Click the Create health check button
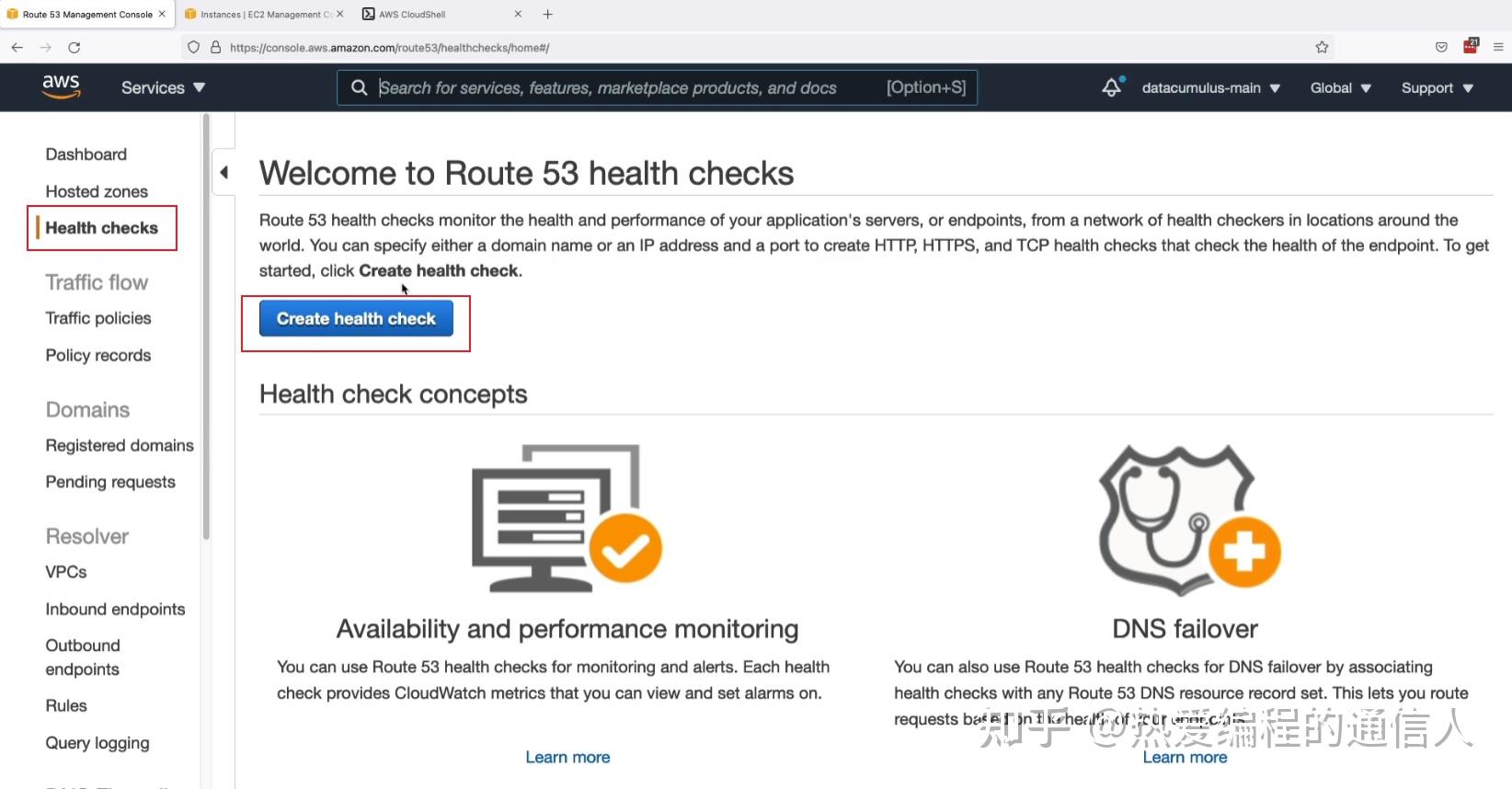The width and height of the screenshot is (1512, 789). (x=356, y=318)
